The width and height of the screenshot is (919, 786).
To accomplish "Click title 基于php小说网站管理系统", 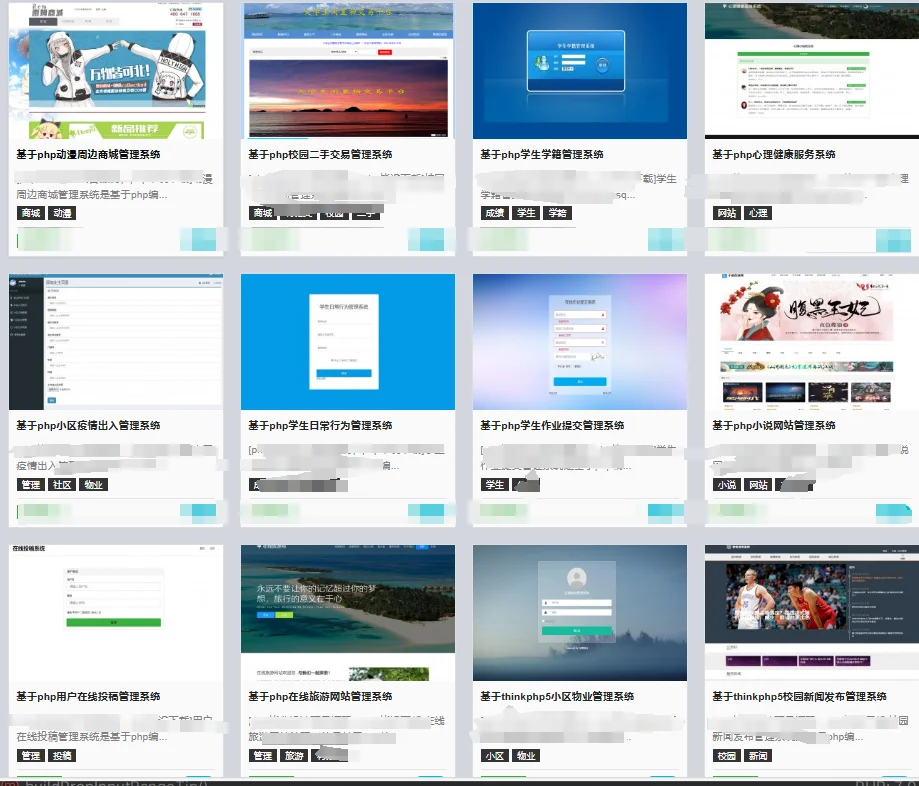I will (x=774, y=426).
